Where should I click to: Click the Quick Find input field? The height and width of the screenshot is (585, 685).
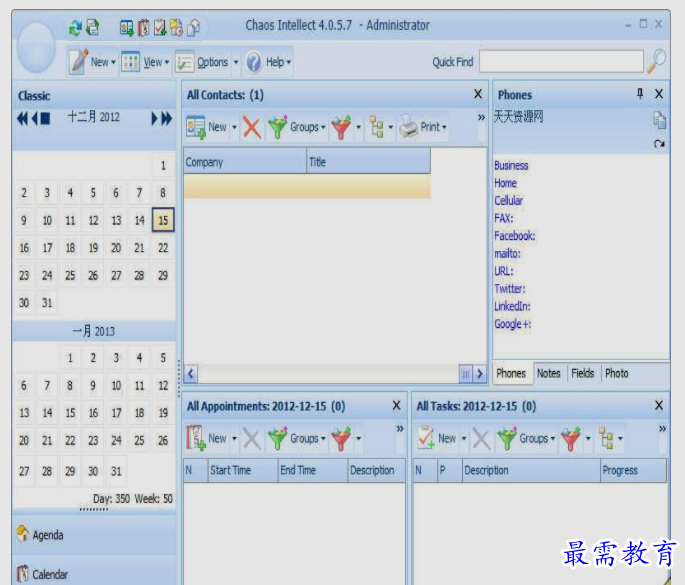tap(561, 62)
